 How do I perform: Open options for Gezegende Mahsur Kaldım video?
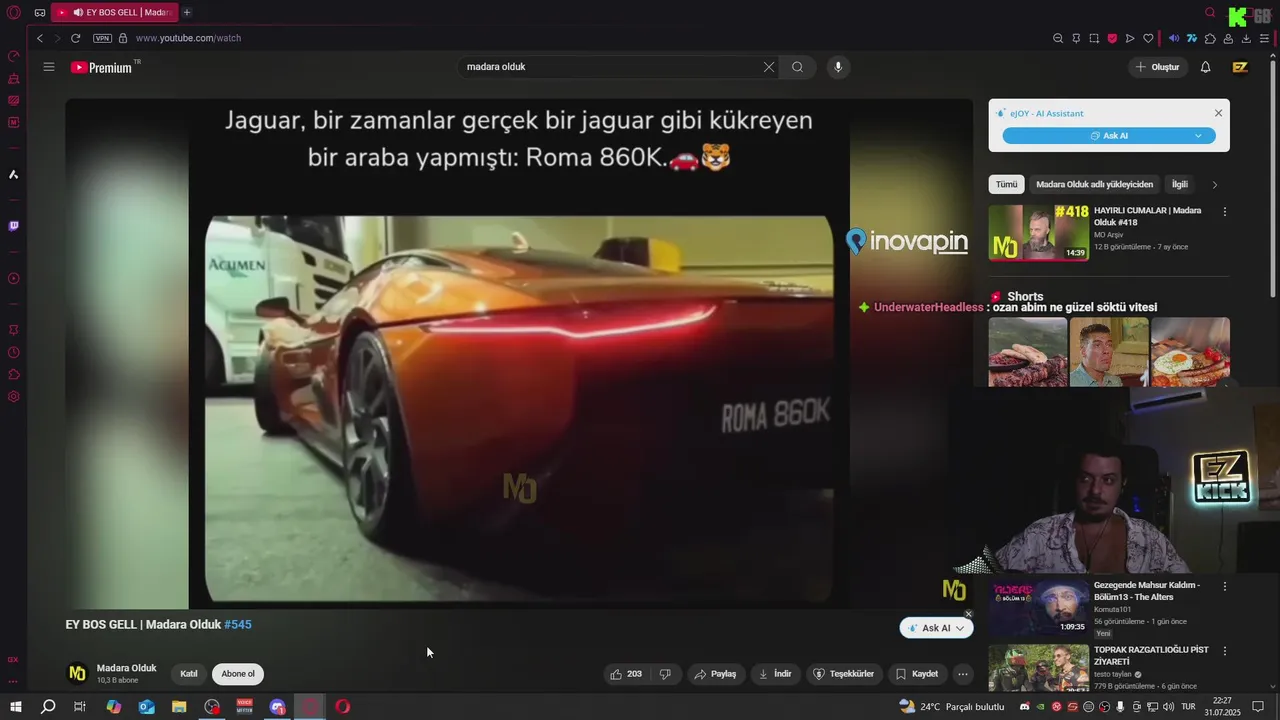(1225, 586)
